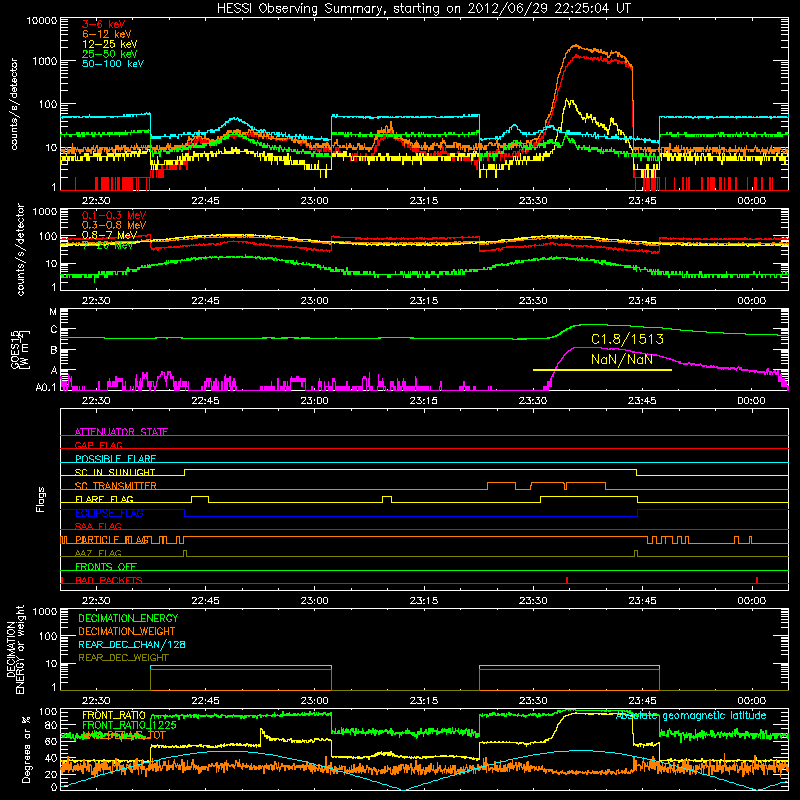Pick the '50-100 keV' legend label
Image resolution: width=800 pixels, height=800 pixels.
click(113, 64)
